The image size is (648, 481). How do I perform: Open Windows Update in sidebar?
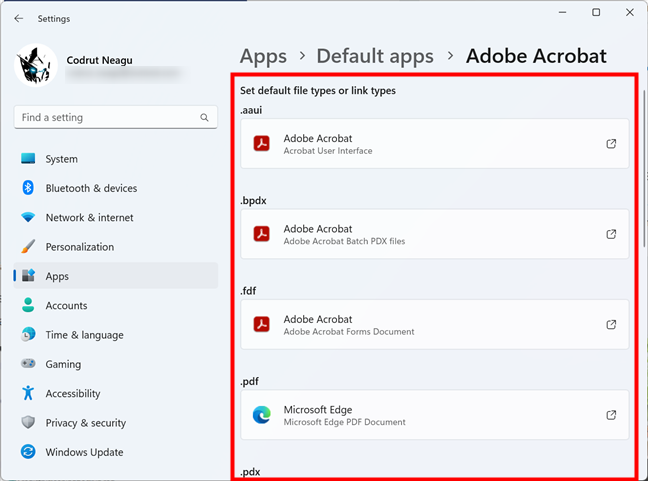(83, 452)
